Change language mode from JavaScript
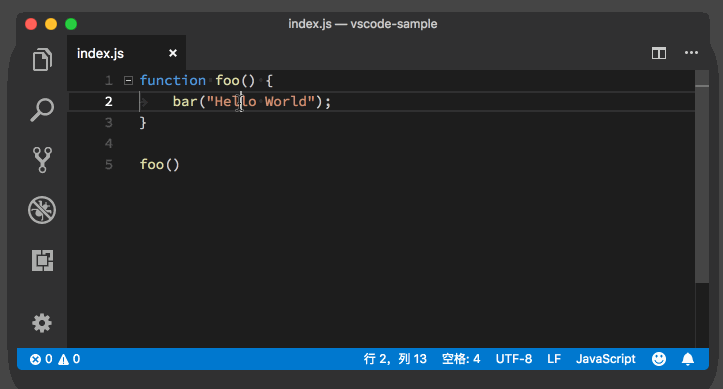 pyautogui.click(x=605, y=359)
